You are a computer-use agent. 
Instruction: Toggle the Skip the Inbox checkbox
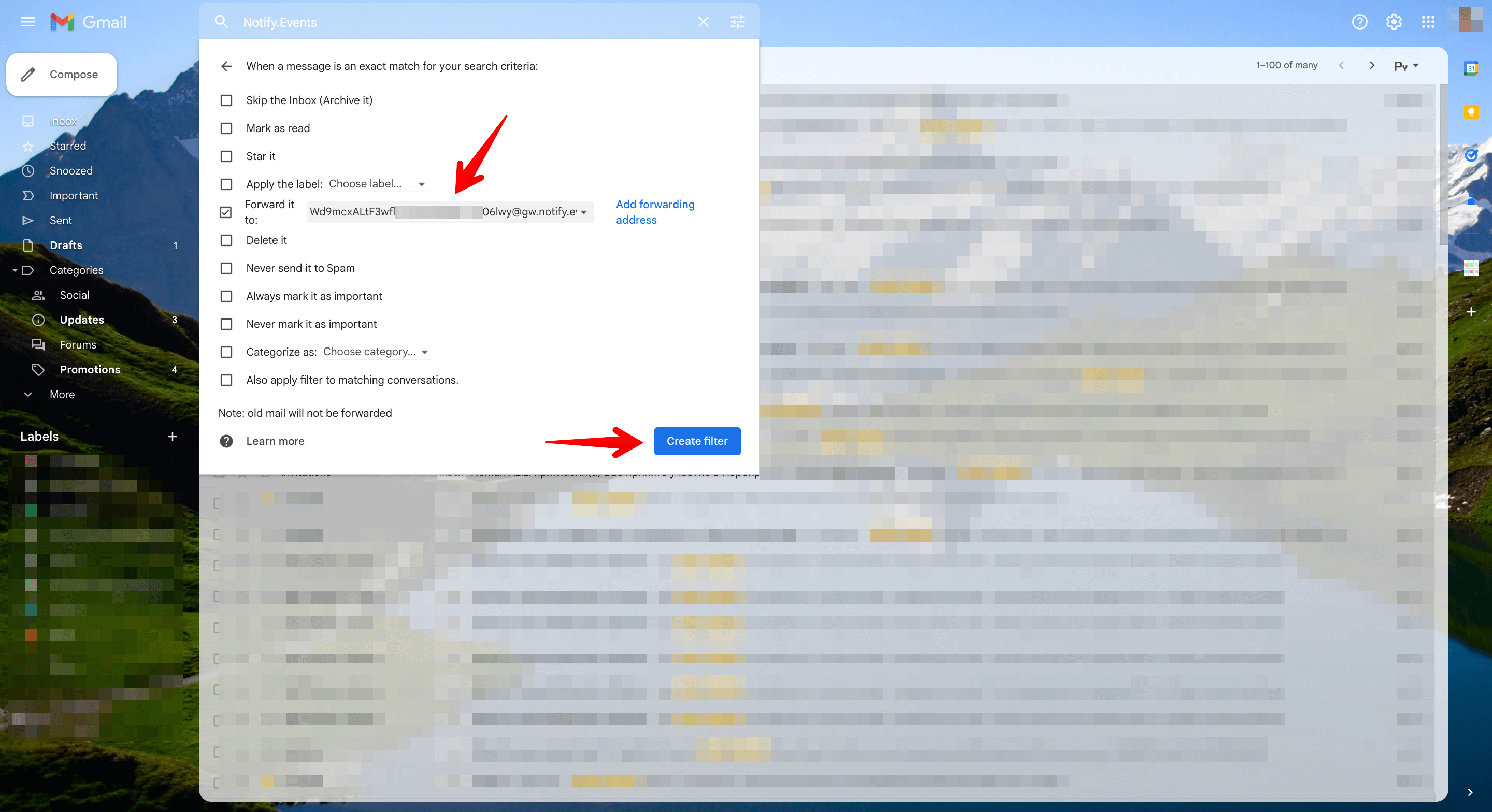[227, 100]
